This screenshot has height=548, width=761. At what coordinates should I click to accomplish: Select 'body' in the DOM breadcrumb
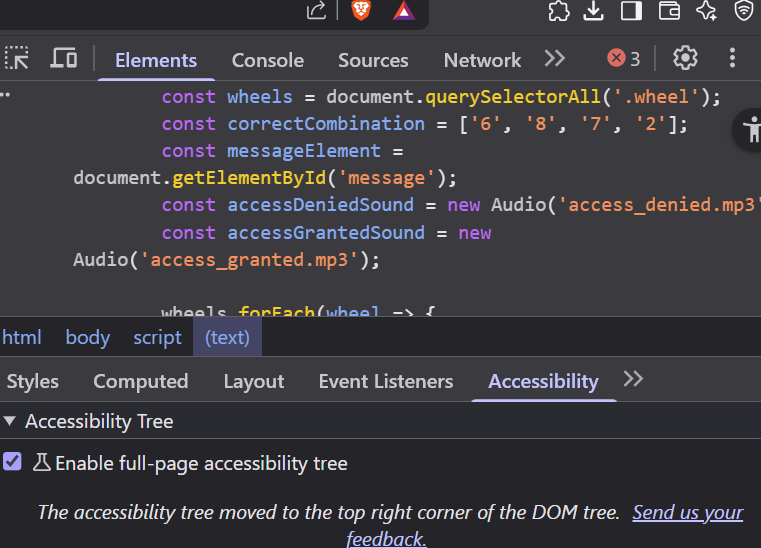click(x=87, y=337)
